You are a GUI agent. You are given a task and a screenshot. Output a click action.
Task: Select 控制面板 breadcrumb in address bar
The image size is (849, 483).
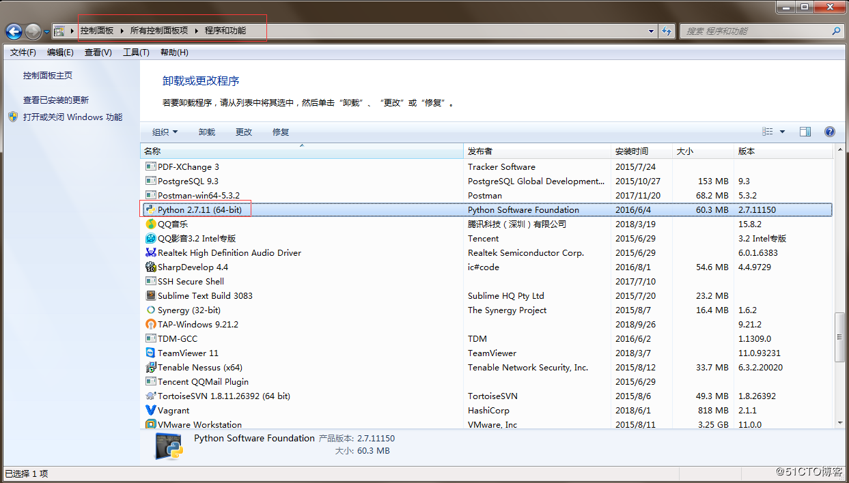pos(97,31)
